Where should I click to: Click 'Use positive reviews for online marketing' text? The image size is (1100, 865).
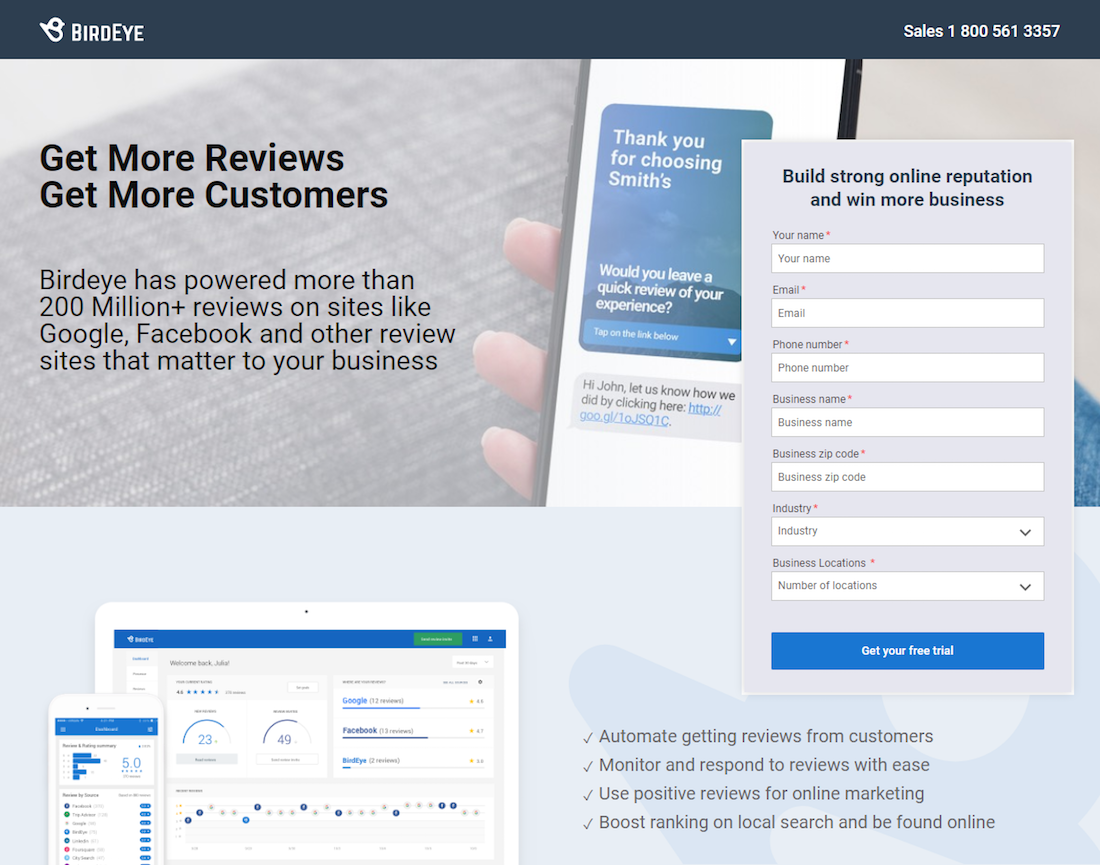(761, 793)
